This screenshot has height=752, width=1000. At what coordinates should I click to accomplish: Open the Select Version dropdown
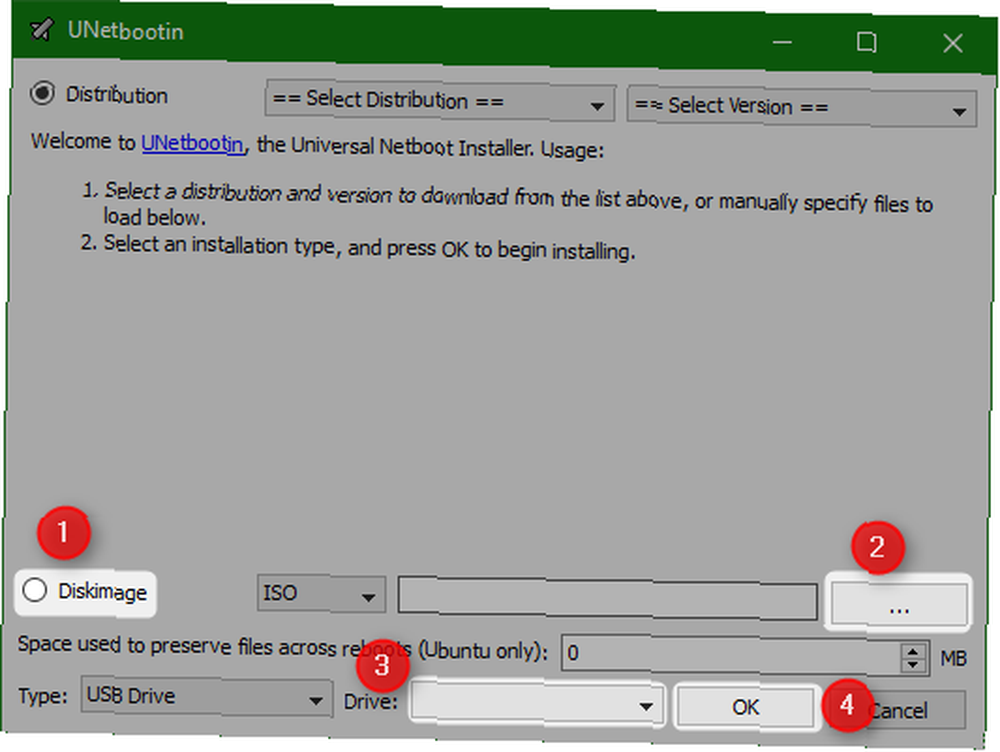(x=802, y=106)
